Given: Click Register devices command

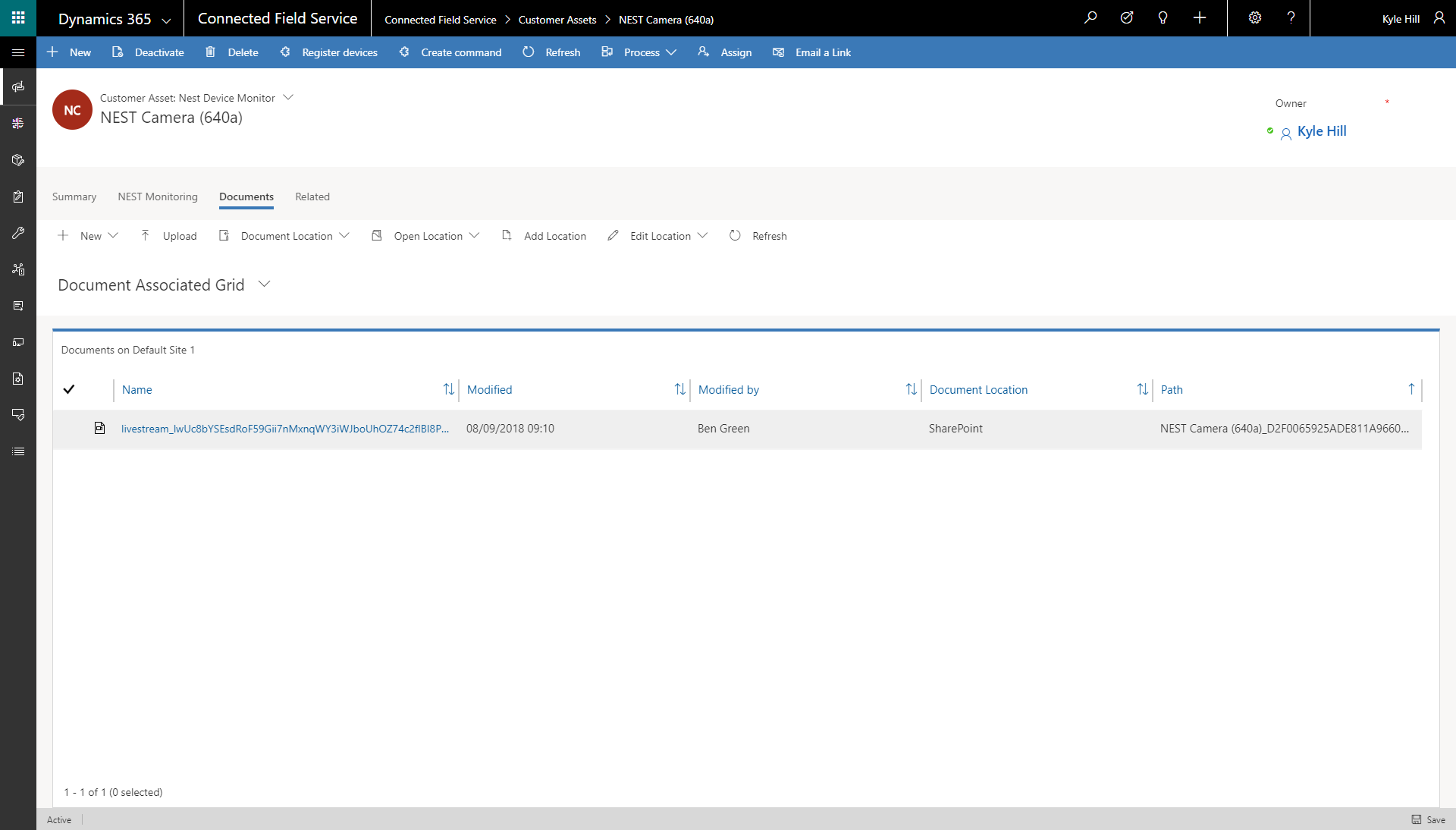Looking at the screenshot, I should [x=328, y=52].
